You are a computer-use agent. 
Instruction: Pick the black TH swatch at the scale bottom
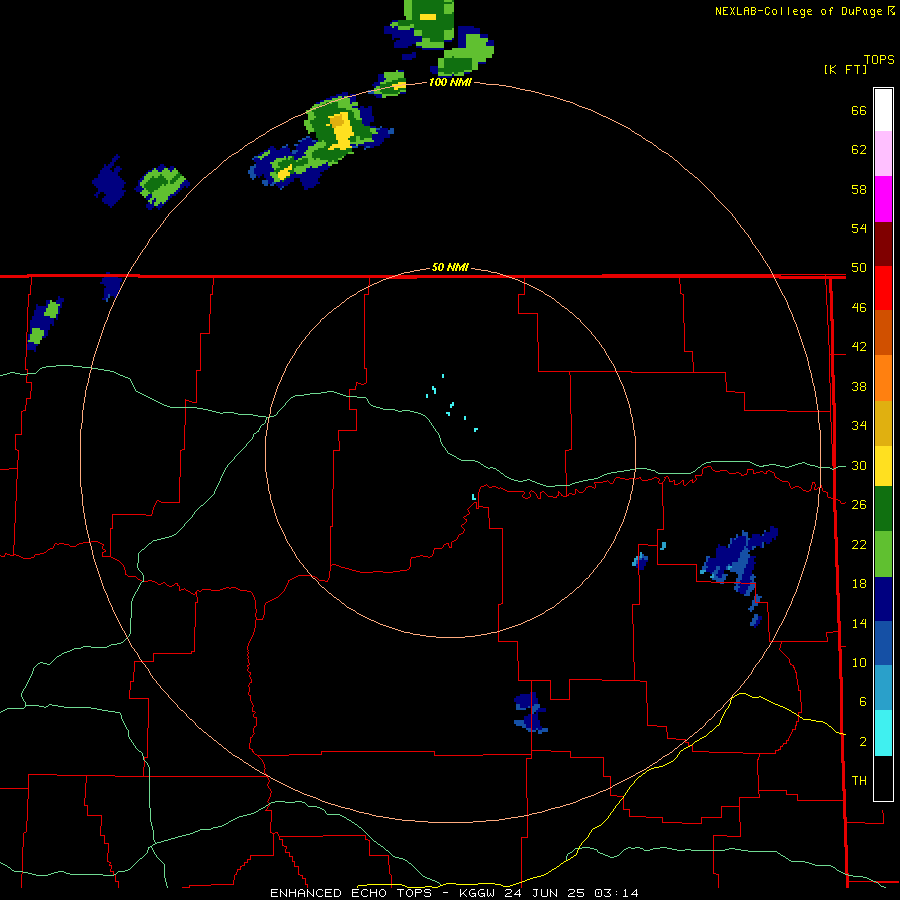tap(883, 778)
